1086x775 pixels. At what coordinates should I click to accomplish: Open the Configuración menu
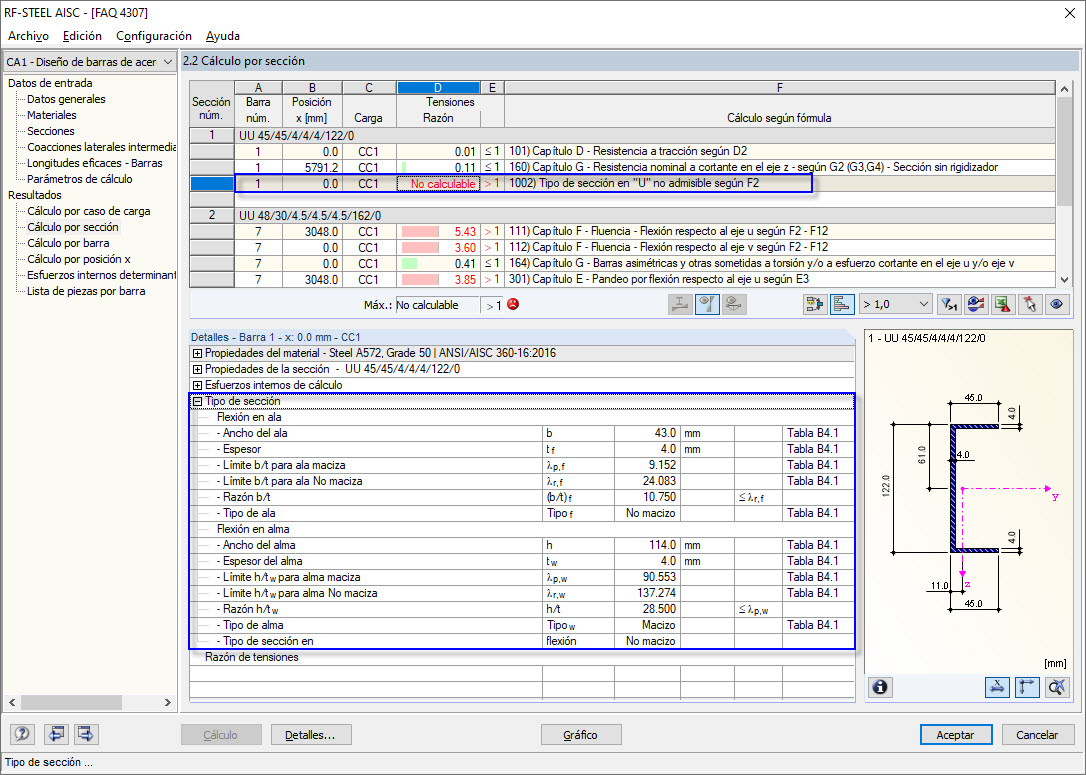pos(154,36)
